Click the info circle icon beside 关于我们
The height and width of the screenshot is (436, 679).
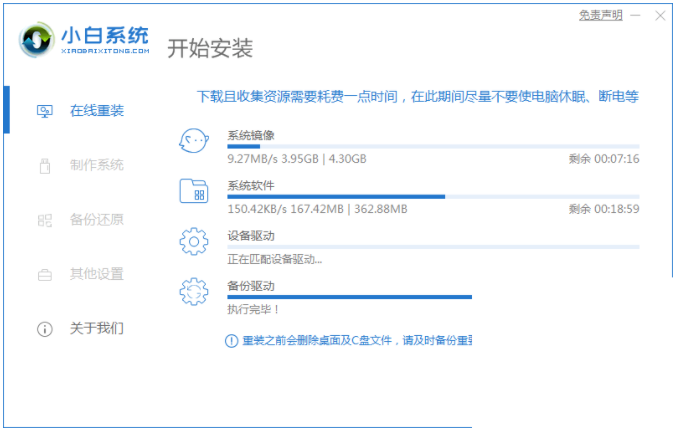44,328
